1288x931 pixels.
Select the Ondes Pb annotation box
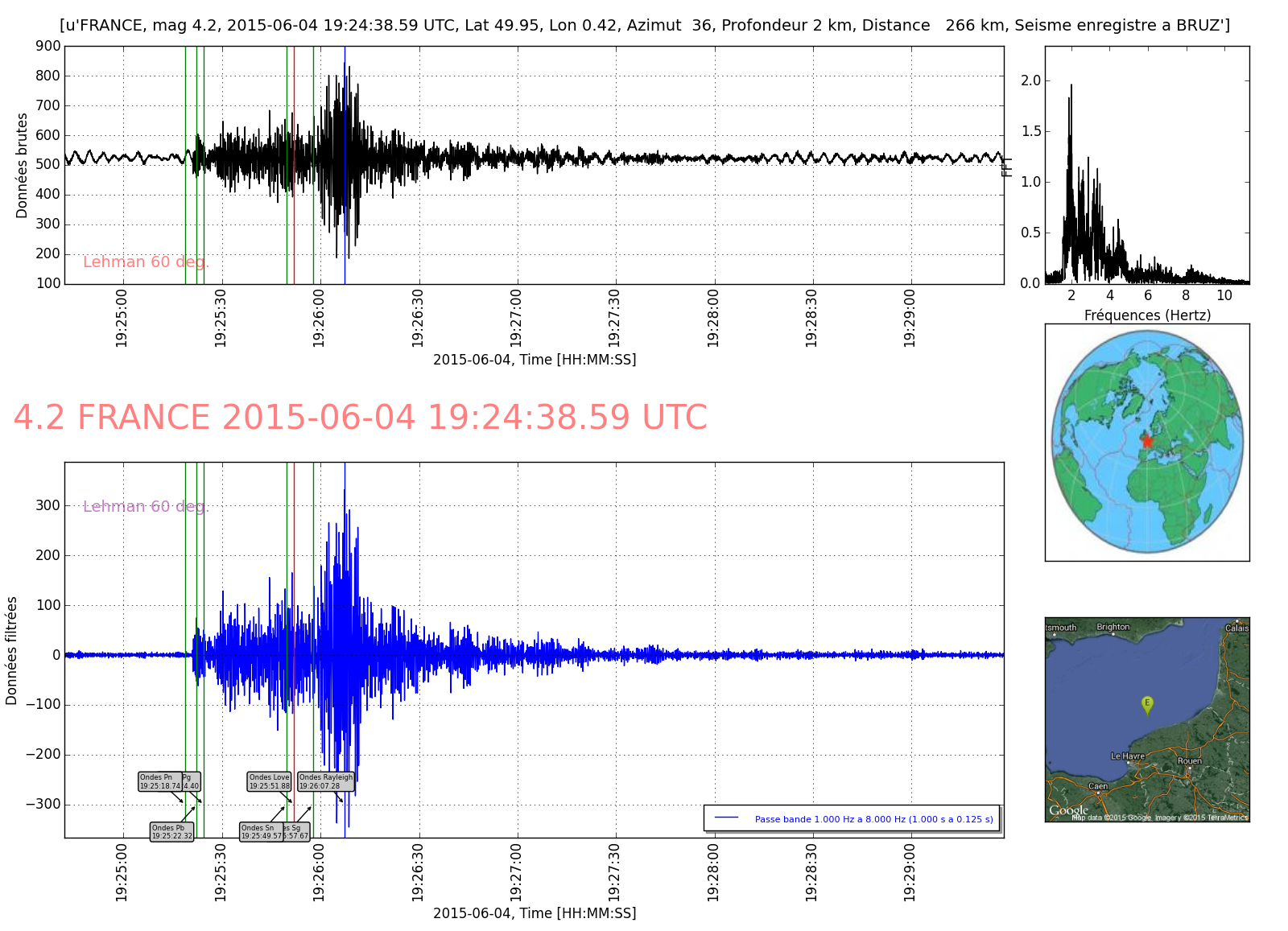171,832
